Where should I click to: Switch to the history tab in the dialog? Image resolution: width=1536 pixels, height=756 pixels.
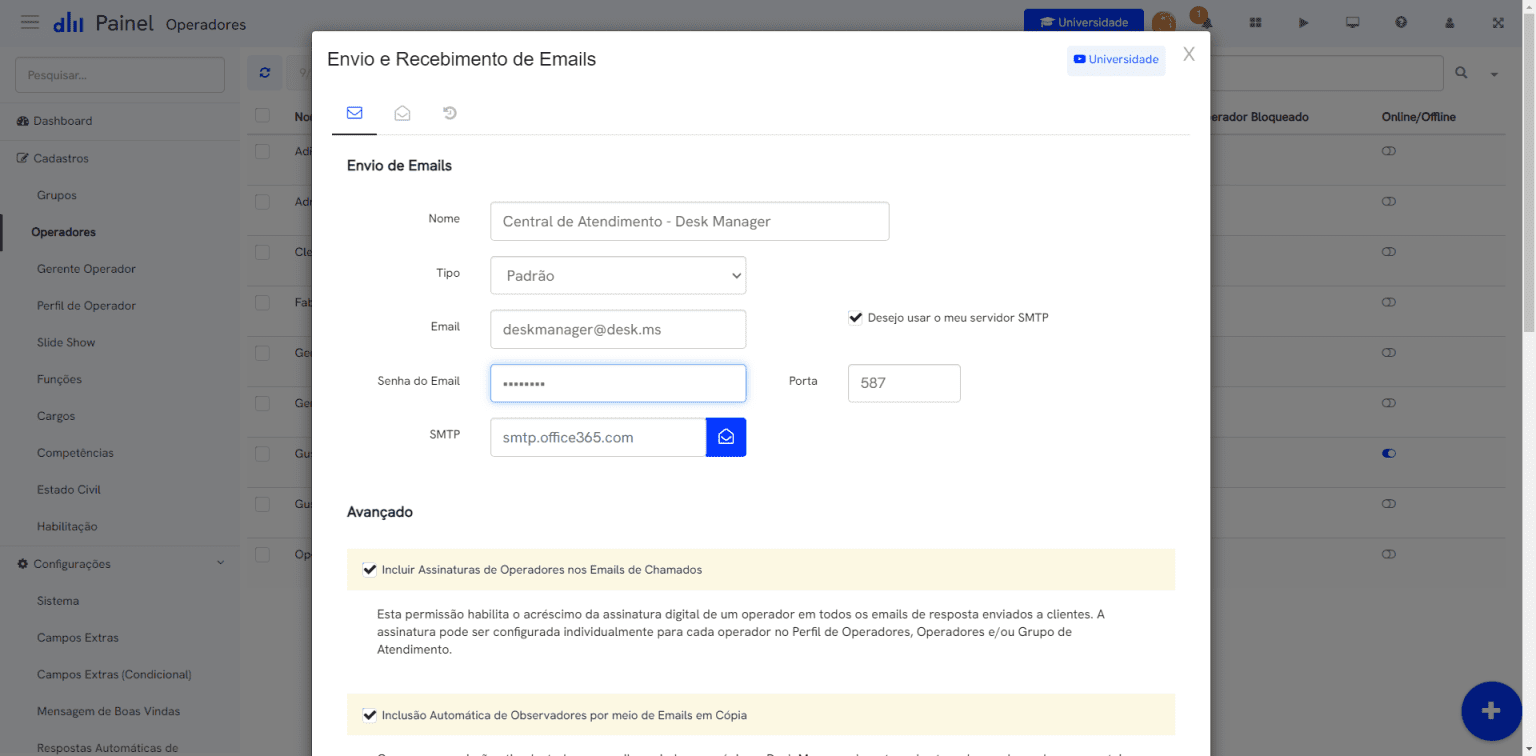pyautogui.click(x=450, y=113)
